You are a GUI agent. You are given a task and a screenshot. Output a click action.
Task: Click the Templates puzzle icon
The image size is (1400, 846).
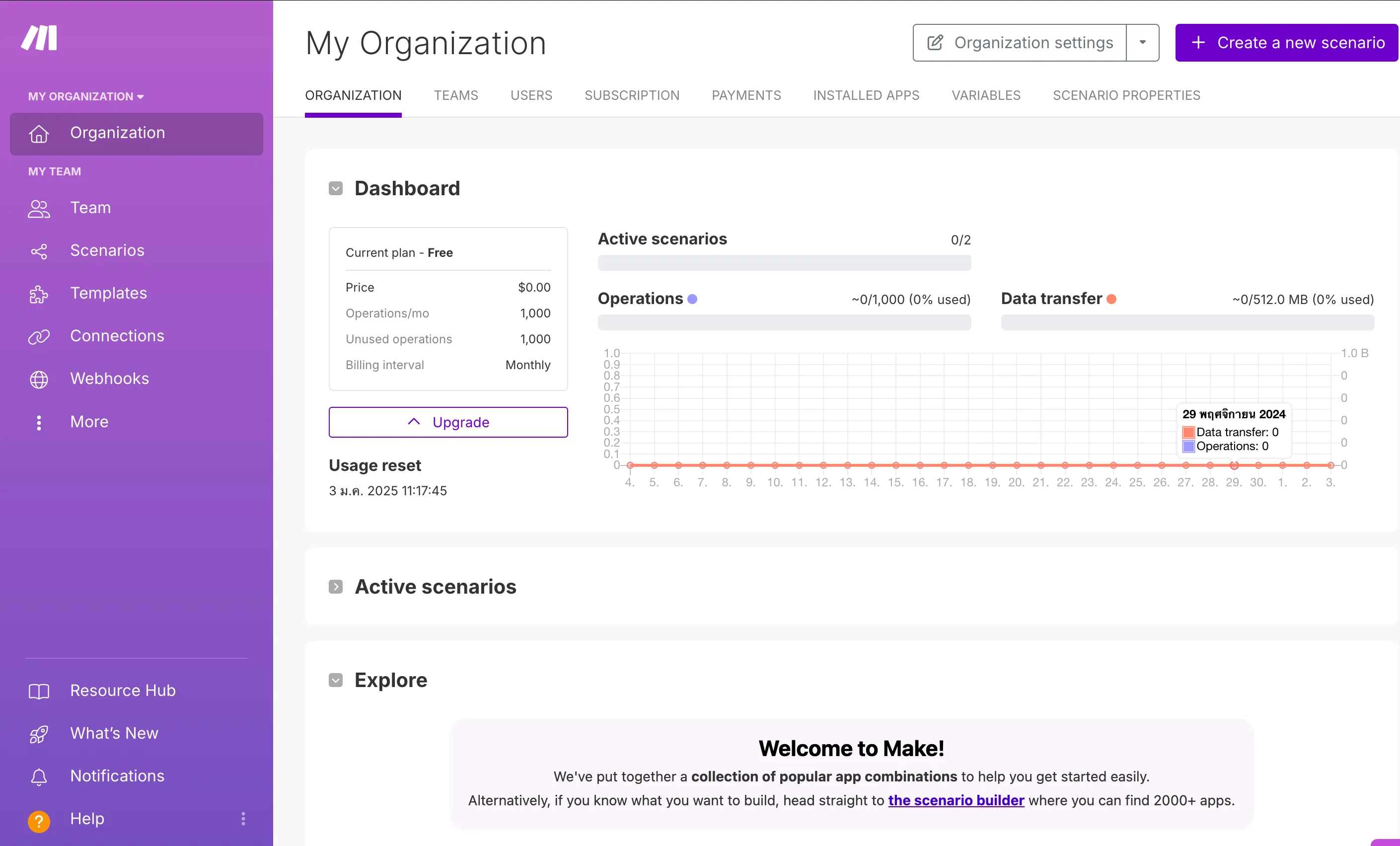click(39, 294)
